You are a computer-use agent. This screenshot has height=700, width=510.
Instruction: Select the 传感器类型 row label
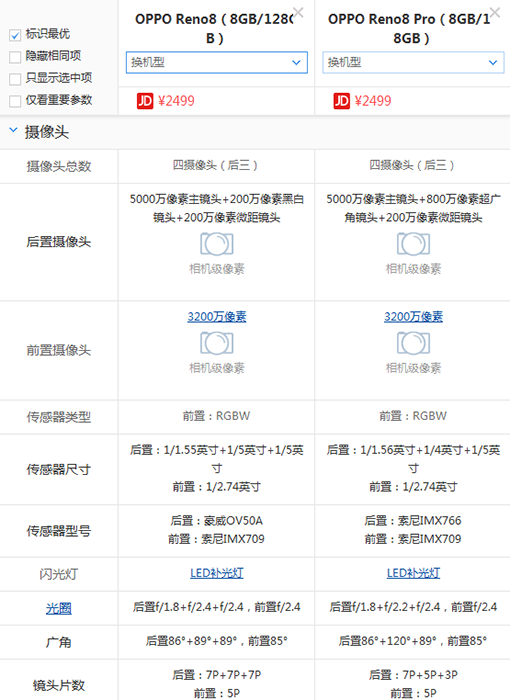[x=59, y=417]
